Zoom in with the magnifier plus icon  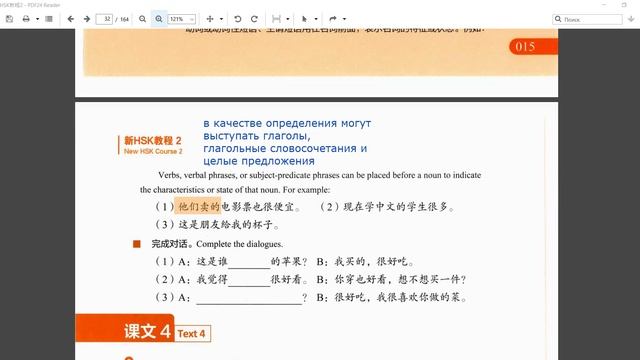coord(159,19)
